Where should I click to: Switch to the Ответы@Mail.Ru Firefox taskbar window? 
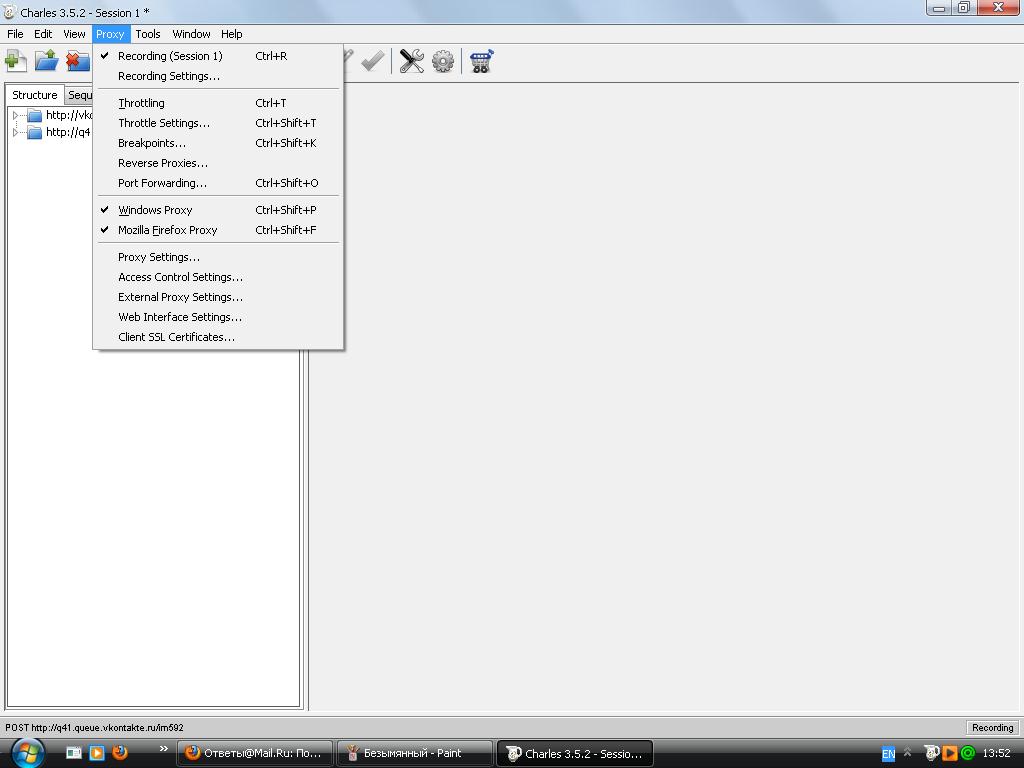coord(255,753)
